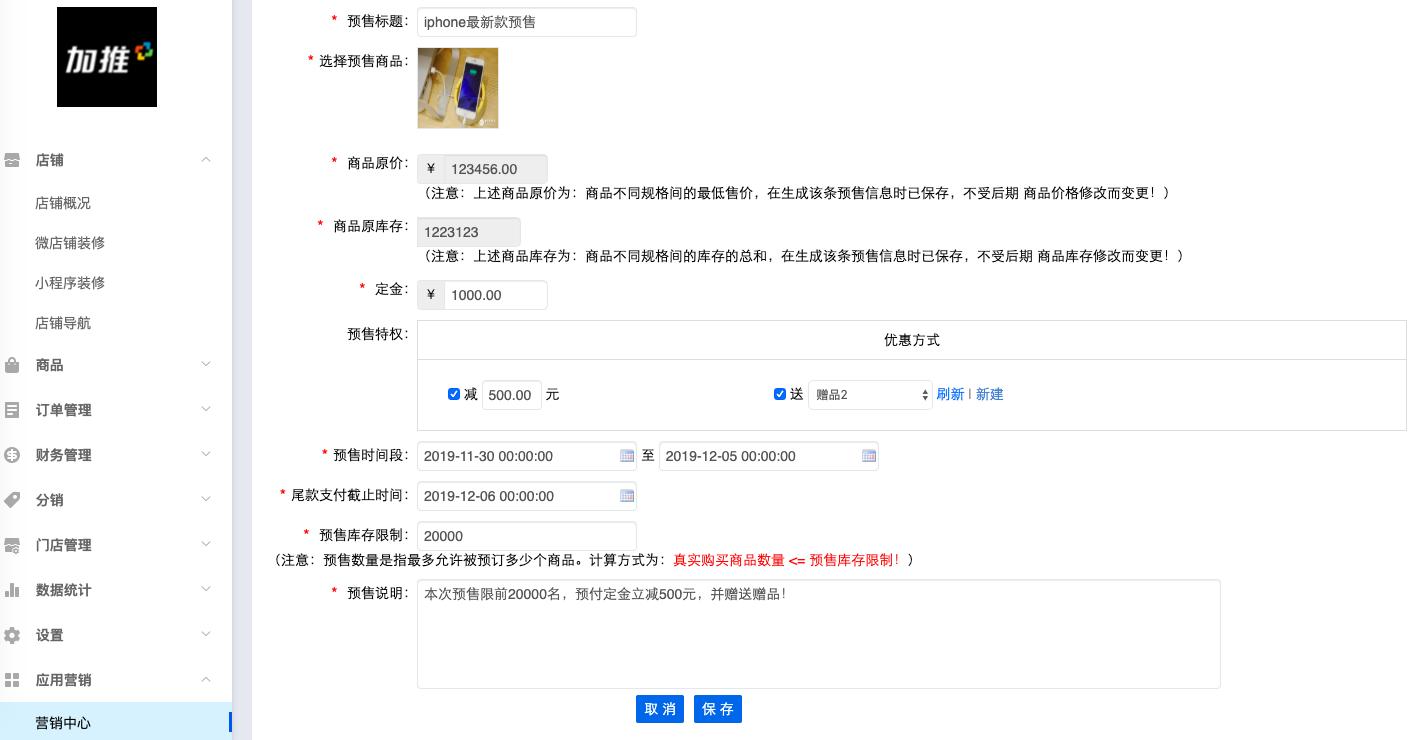
Task: Toggle the 减 discount checkbox
Action: coord(454,394)
